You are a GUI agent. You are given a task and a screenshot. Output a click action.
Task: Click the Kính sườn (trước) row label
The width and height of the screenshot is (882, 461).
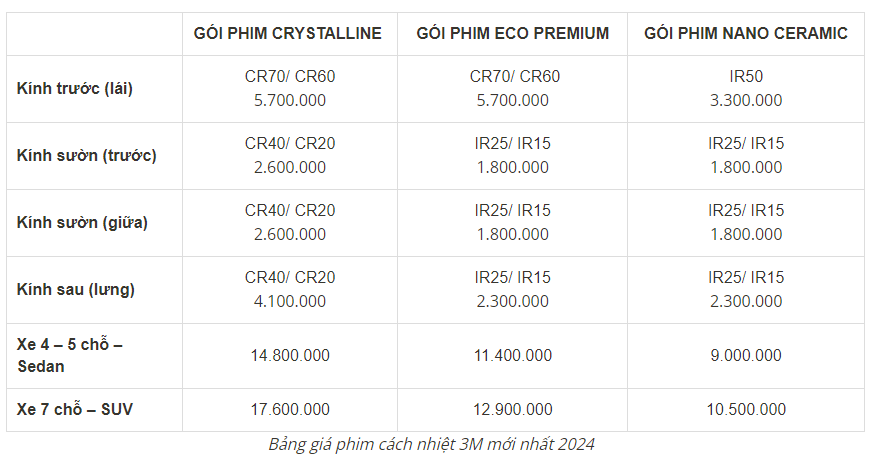point(87,155)
